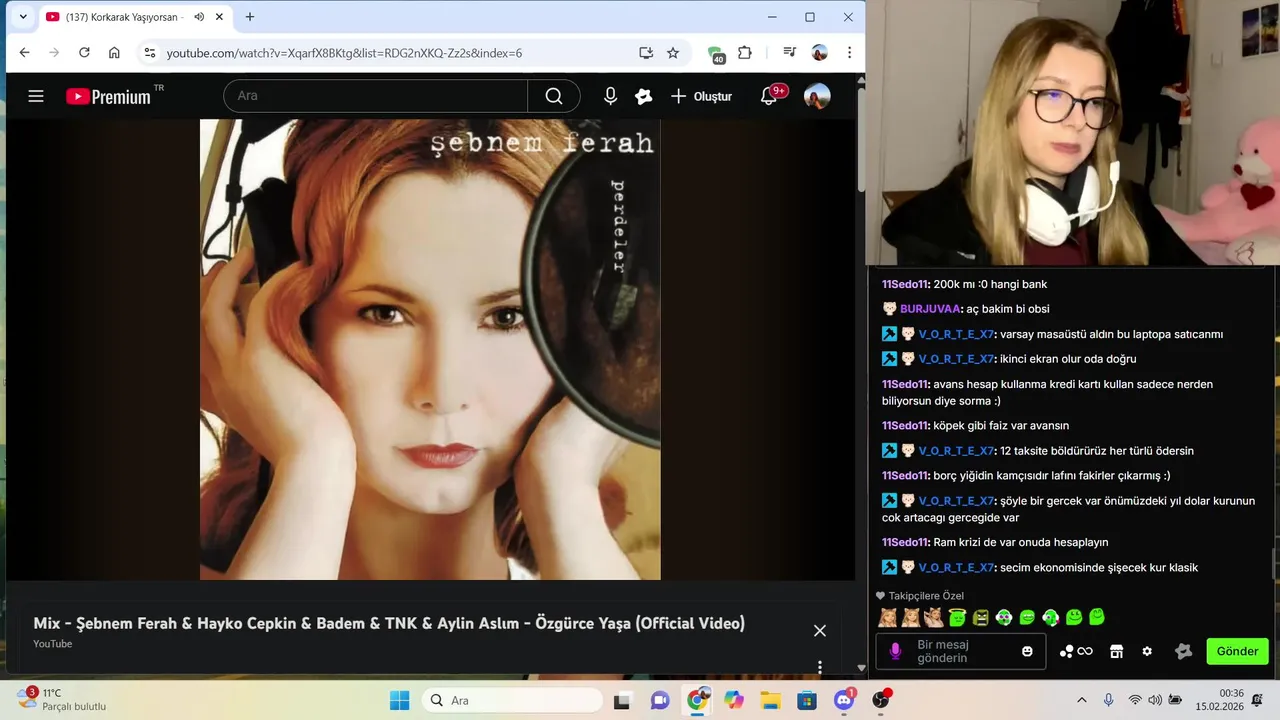Open chat settings gear
This screenshot has height=720, width=1280.
[1147, 651]
